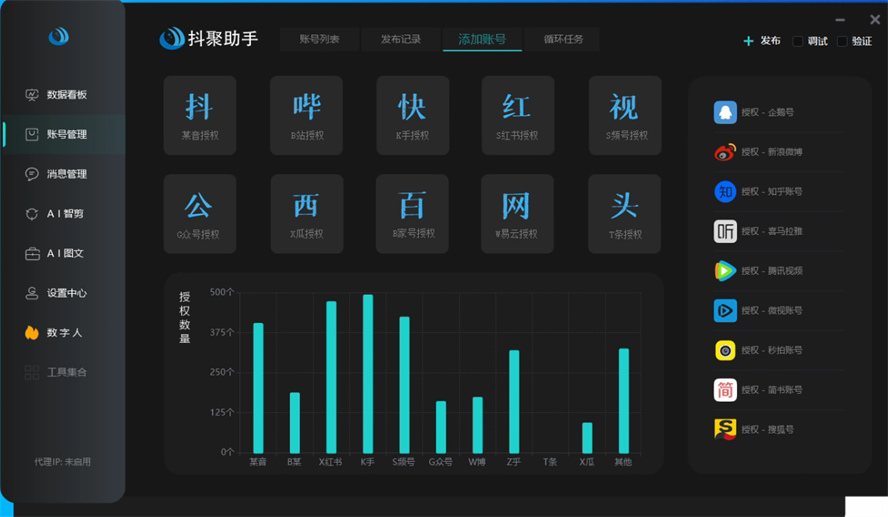
Task: Authorize 知乎账号 via blue 知 icon
Action: 725,191
